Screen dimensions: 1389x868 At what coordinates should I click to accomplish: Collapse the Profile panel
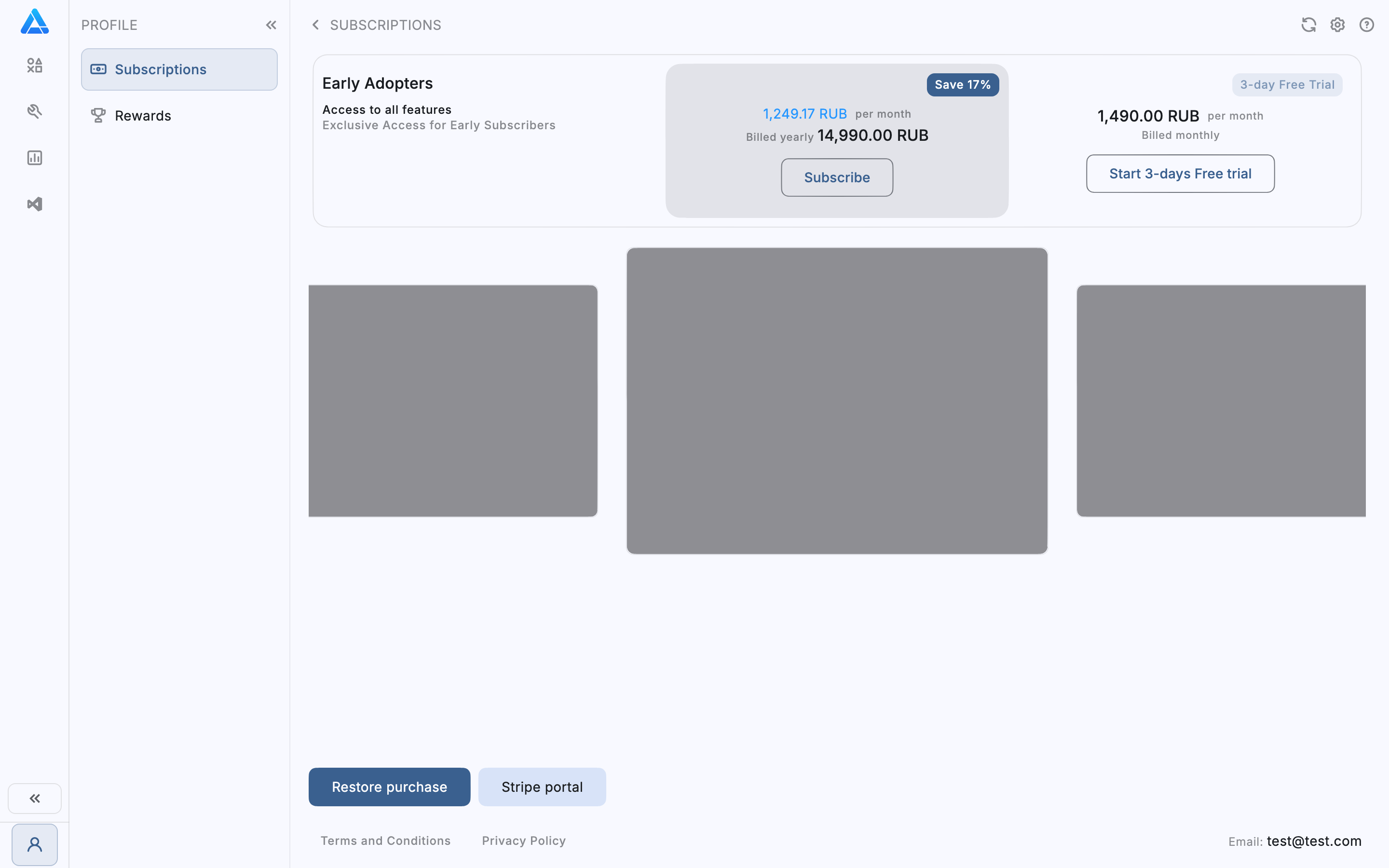(271, 25)
